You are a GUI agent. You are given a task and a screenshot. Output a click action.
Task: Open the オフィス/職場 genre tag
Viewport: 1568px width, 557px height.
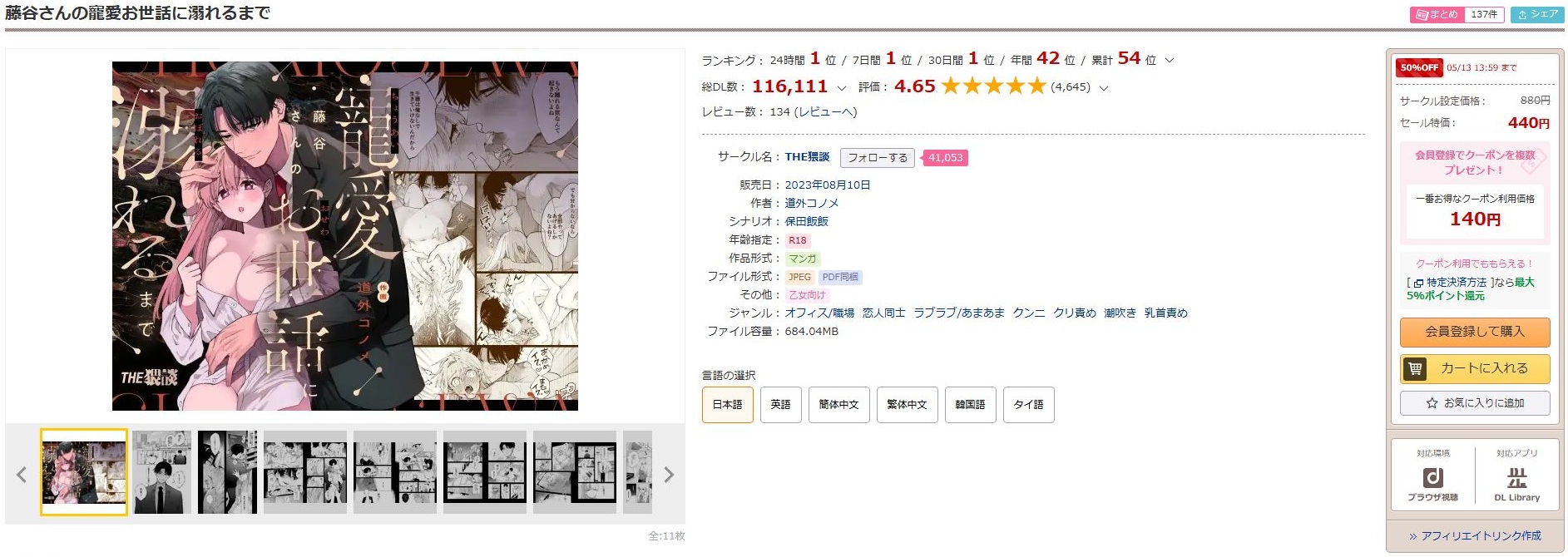(x=819, y=313)
